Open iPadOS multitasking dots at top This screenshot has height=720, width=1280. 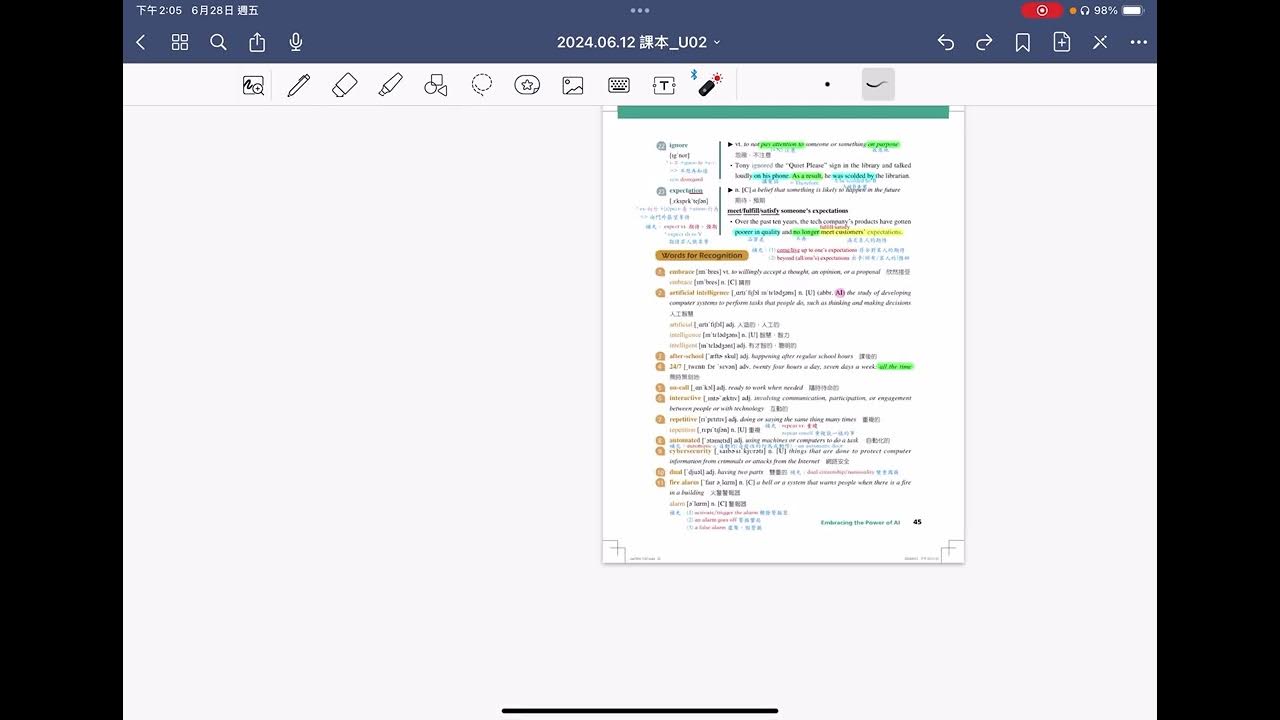click(x=640, y=10)
